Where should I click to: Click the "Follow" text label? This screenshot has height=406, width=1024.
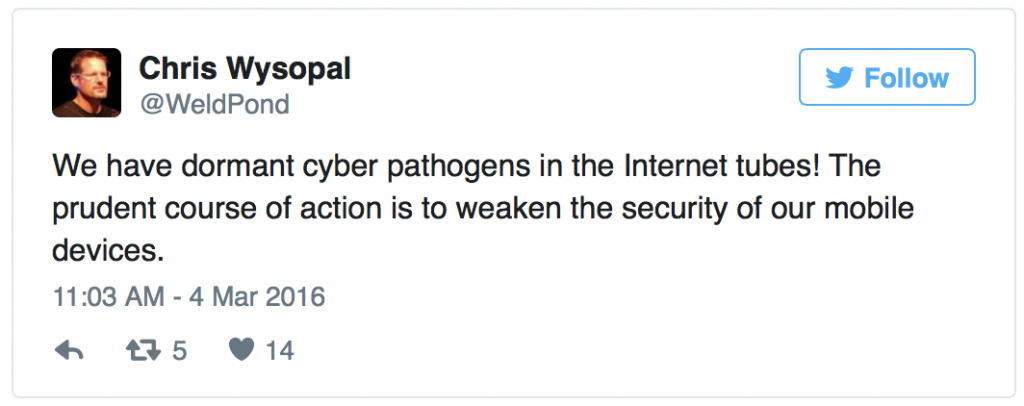[x=906, y=78]
